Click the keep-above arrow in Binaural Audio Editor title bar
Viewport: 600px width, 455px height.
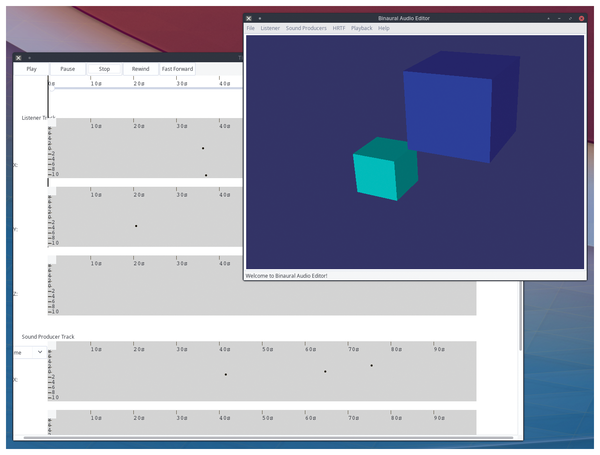[548, 18]
